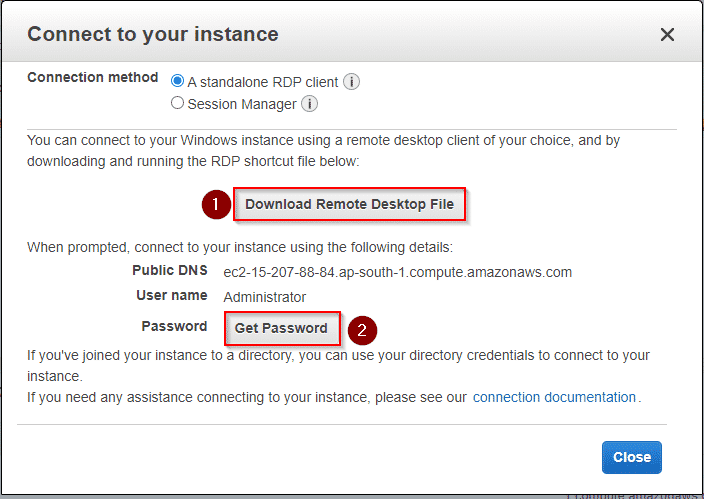Choose the Session Manager radio option
This screenshot has height=499, width=704.
[177, 103]
